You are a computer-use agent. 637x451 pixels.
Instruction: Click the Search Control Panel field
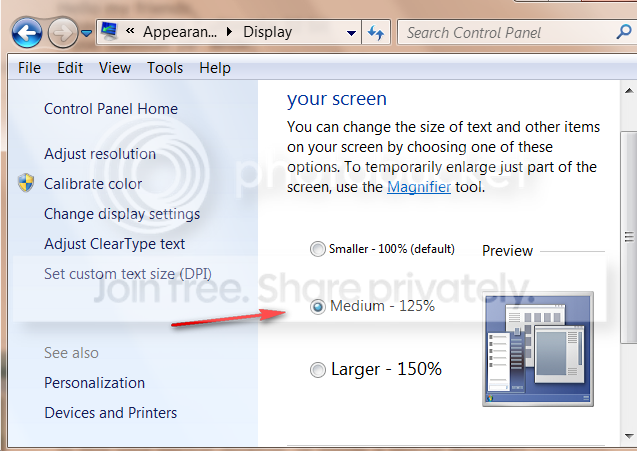pos(509,33)
